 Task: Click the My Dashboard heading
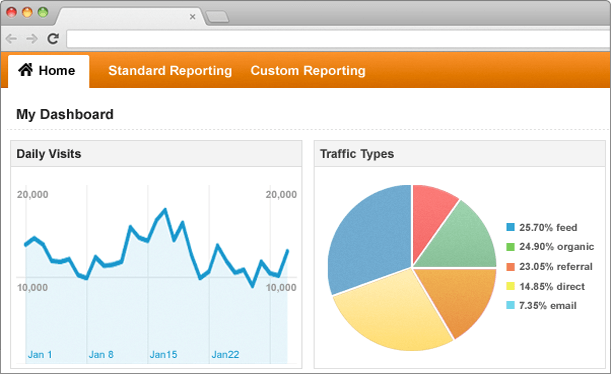click(x=65, y=114)
